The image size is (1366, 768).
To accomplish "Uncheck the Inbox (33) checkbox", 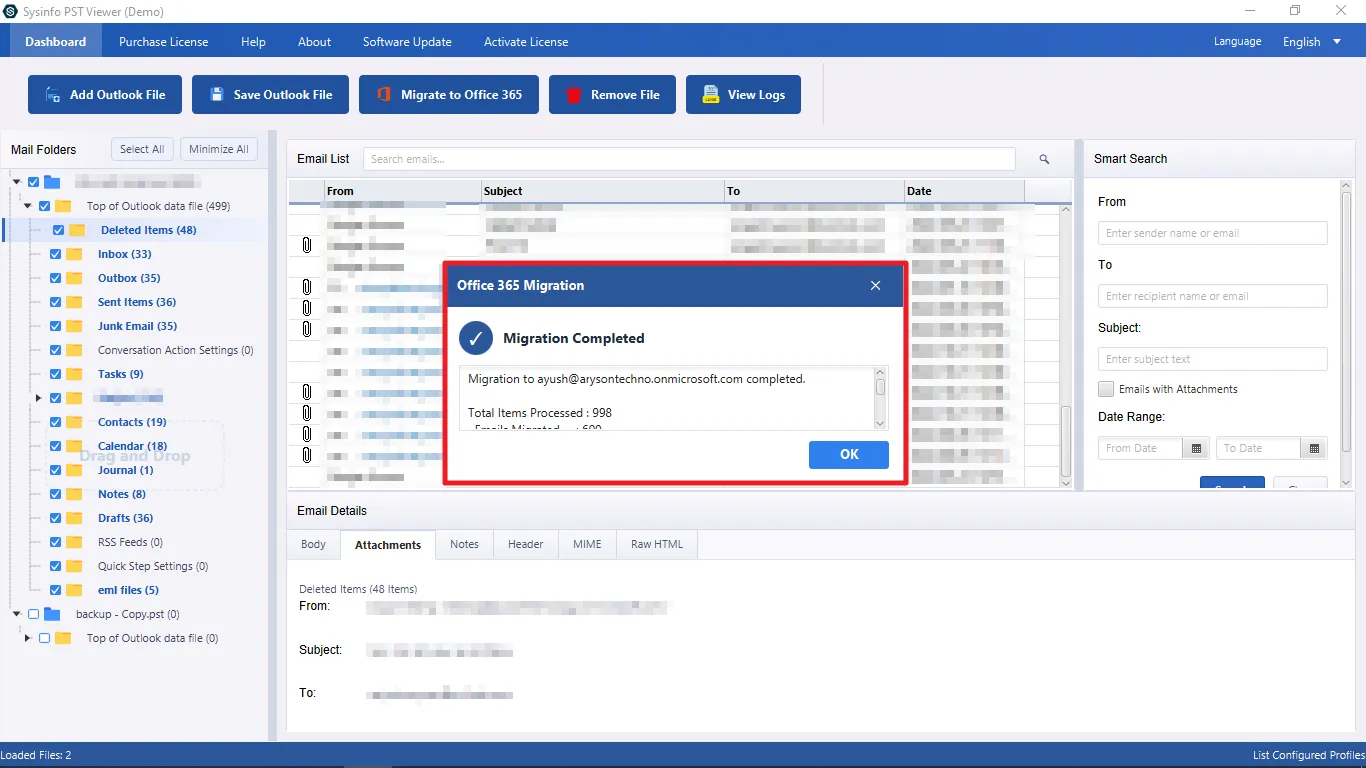I will click(56, 254).
